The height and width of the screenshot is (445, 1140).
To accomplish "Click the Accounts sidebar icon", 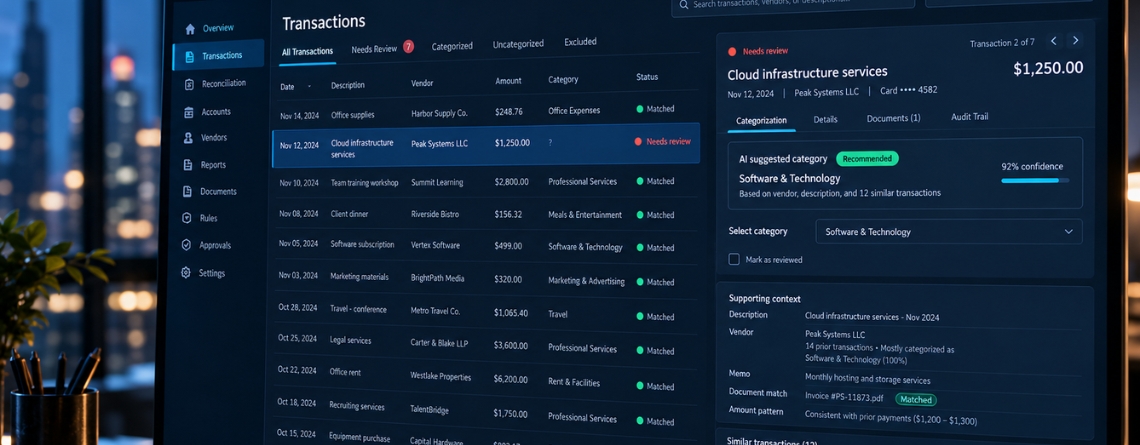I will (189, 112).
